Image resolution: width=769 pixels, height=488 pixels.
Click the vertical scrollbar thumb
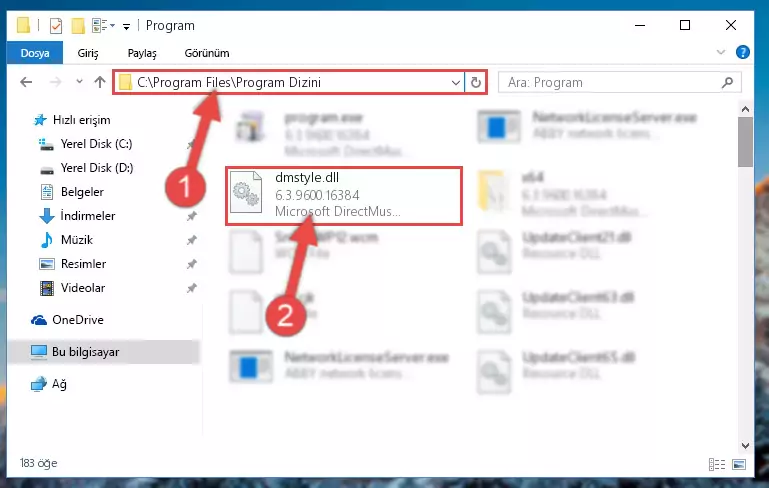(x=745, y=142)
